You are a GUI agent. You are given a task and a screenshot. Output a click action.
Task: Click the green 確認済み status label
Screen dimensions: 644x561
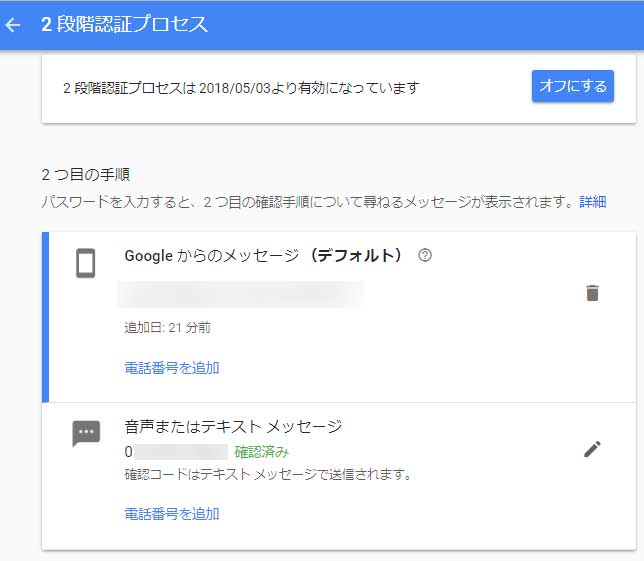pyautogui.click(x=260, y=451)
